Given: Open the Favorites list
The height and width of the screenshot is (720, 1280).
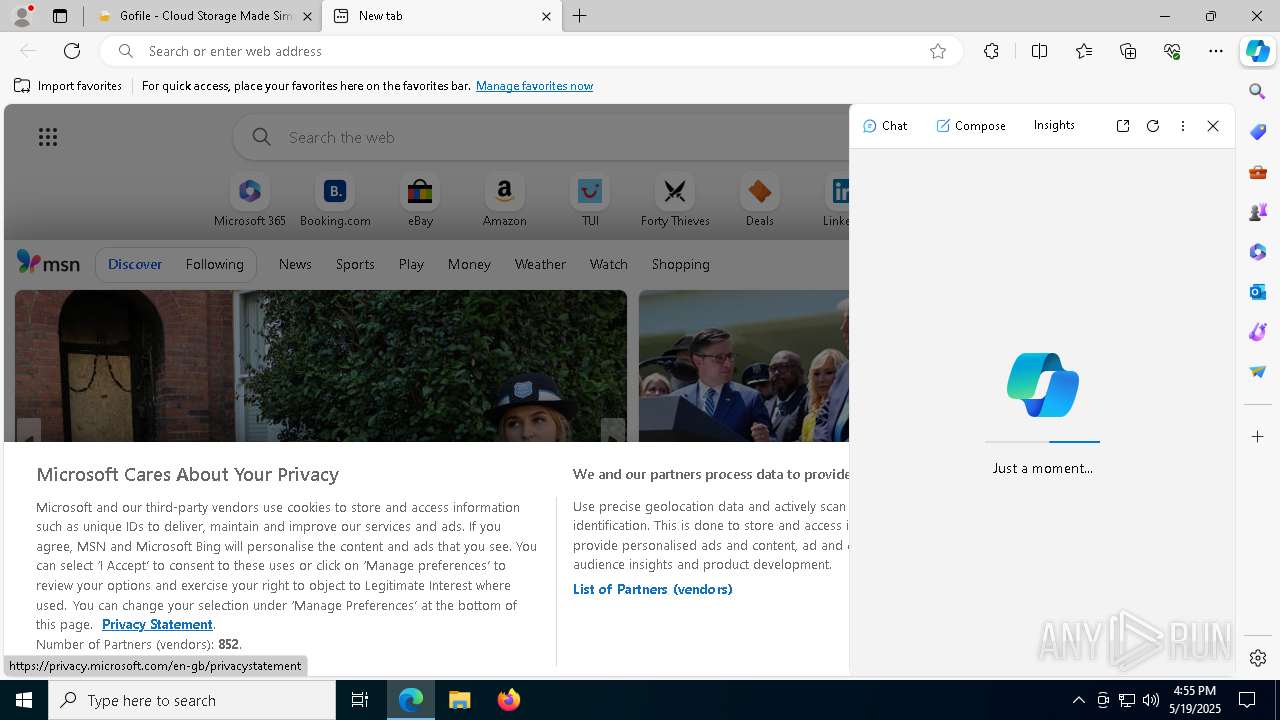Looking at the screenshot, I should 1084,51.
